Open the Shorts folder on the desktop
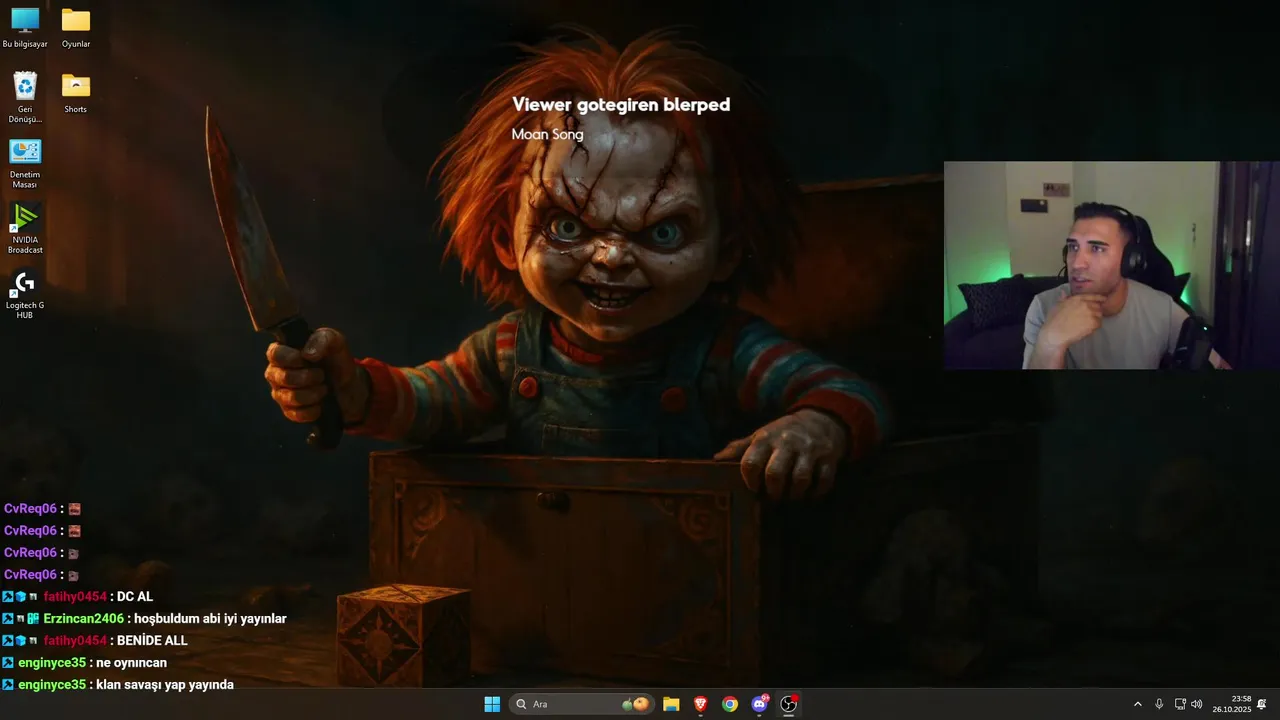1280x720 pixels. pos(76,93)
